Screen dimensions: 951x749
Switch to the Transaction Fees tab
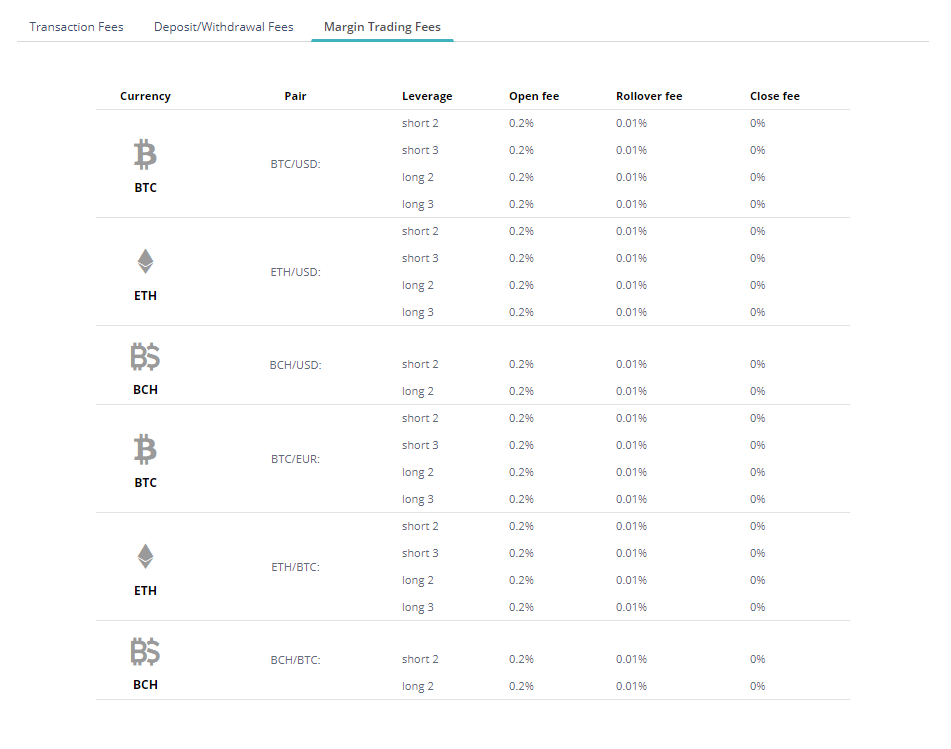[77, 27]
